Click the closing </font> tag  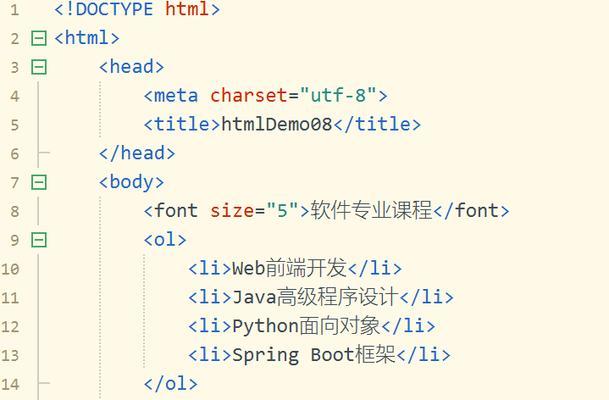coord(471,211)
